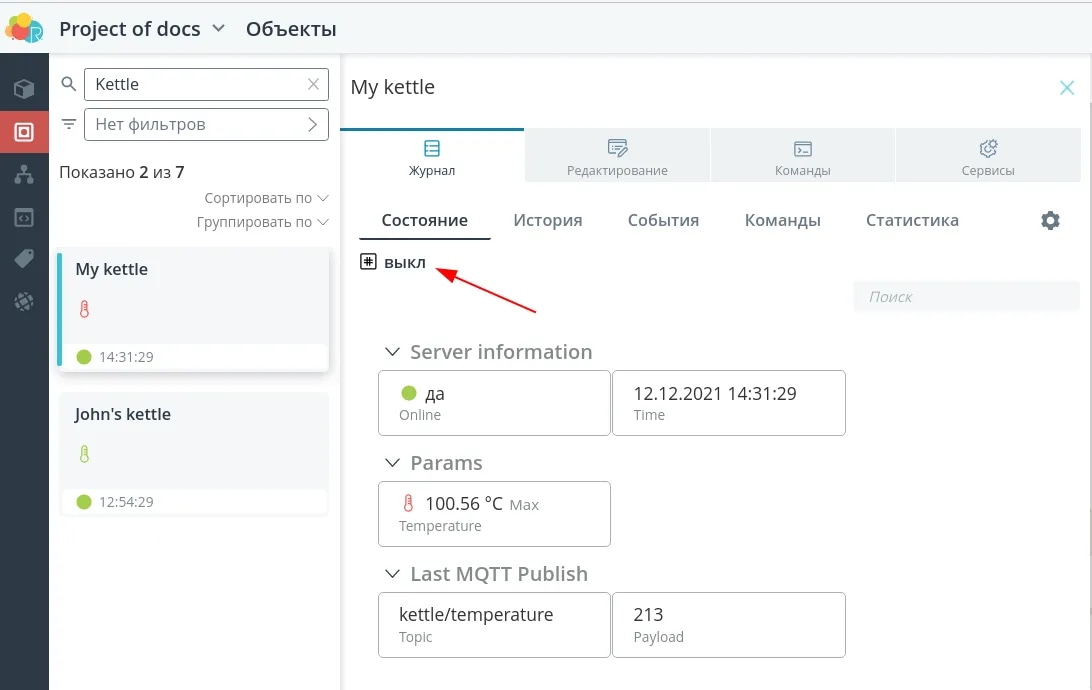Image resolution: width=1092 pixels, height=690 pixels.
Task: Click the filter lines icon
Action: pos(68,124)
